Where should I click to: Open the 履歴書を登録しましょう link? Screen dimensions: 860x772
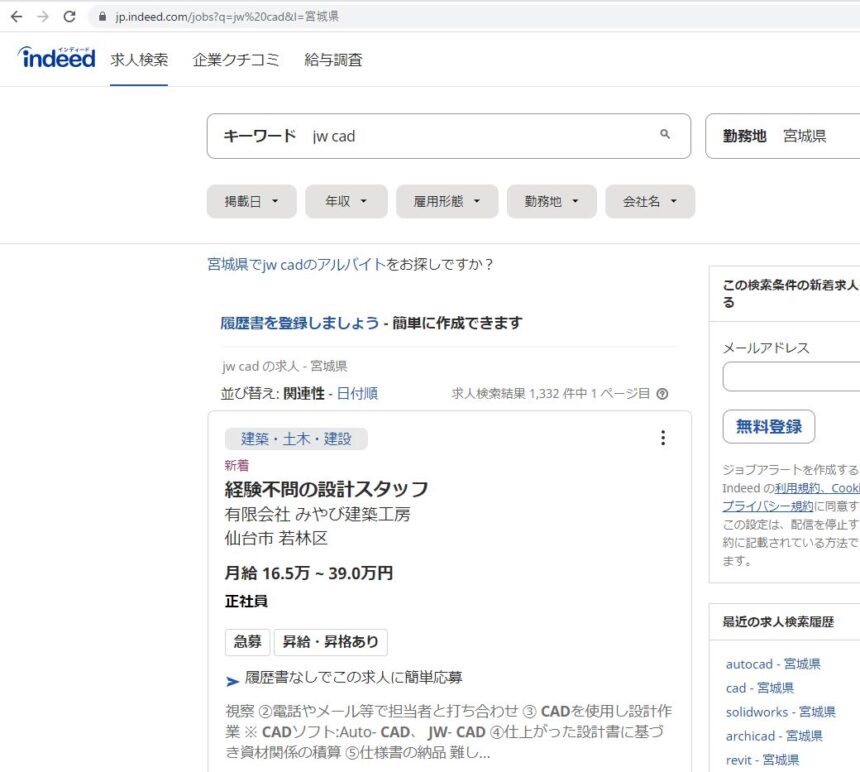pos(299,323)
